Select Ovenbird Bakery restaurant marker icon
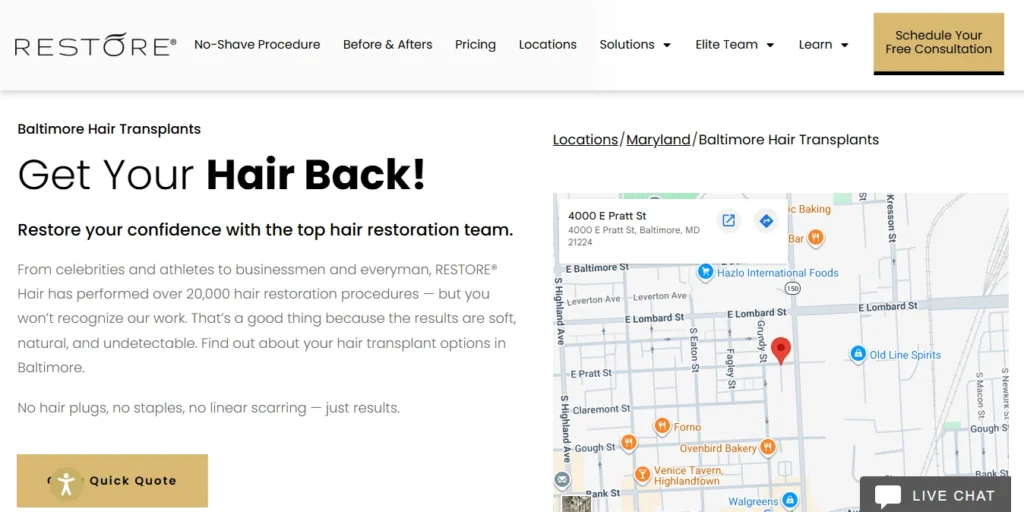Viewport: 1024px width, 512px height. click(768, 448)
